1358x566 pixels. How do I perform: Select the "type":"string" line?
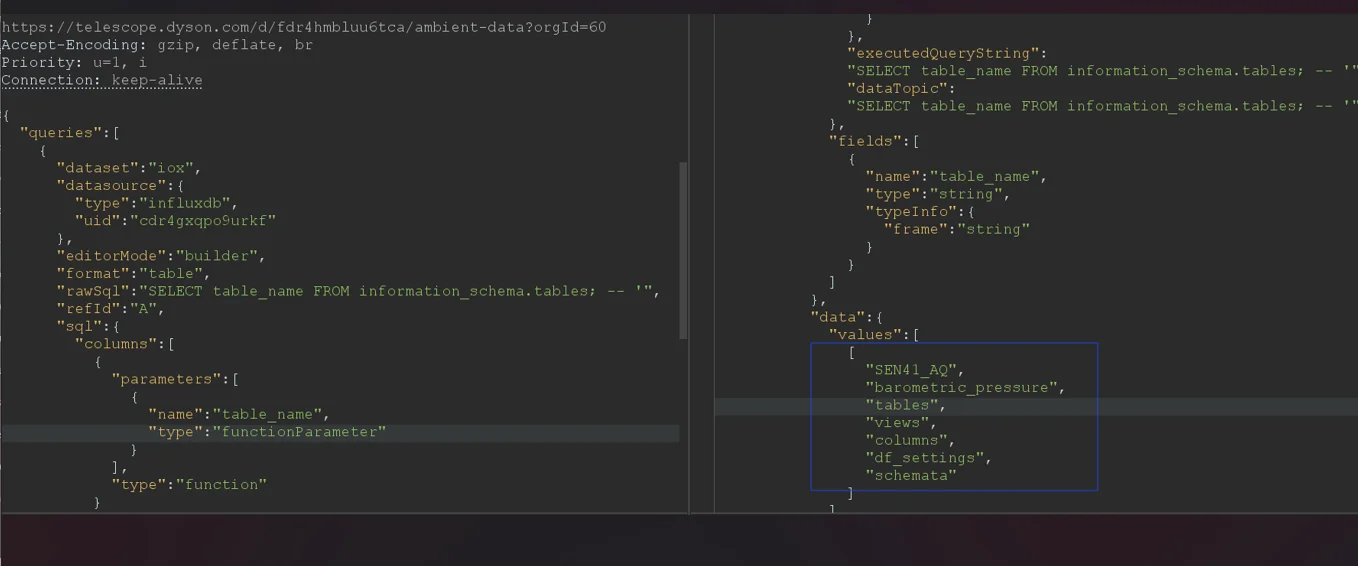click(x=938, y=194)
